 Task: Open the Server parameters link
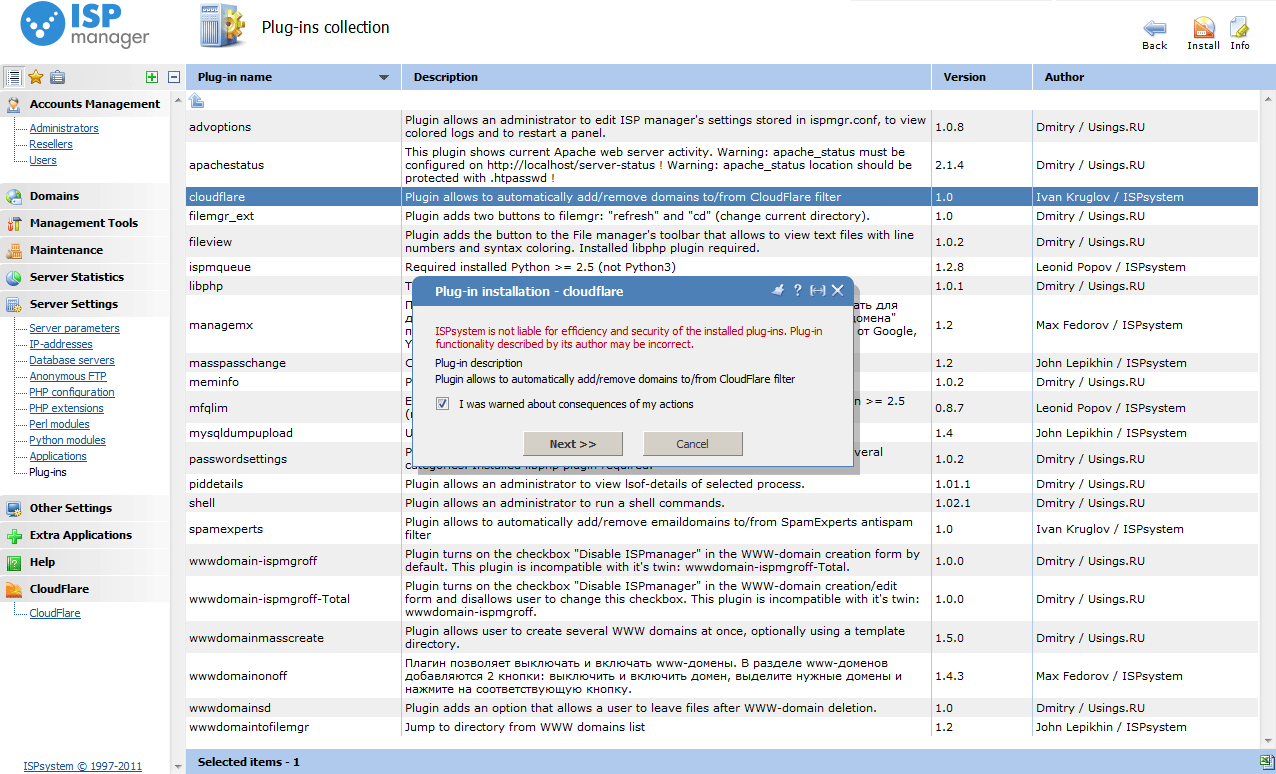(x=74, y=328)
